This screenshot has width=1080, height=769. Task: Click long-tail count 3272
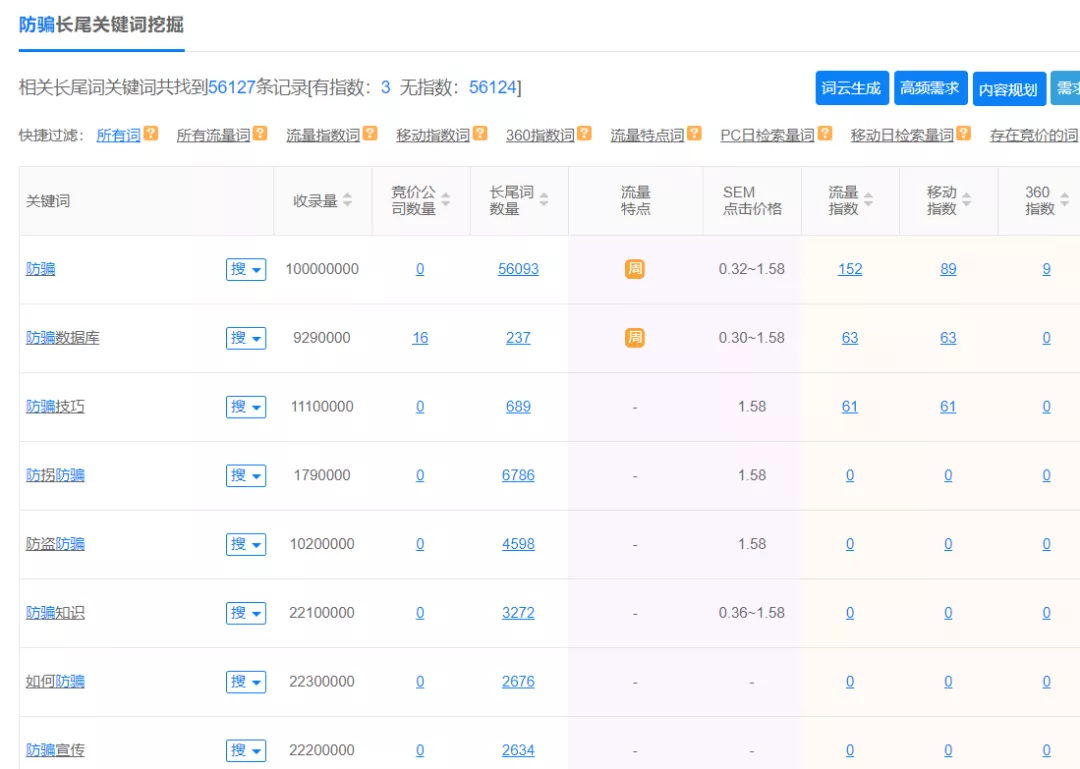518,613
